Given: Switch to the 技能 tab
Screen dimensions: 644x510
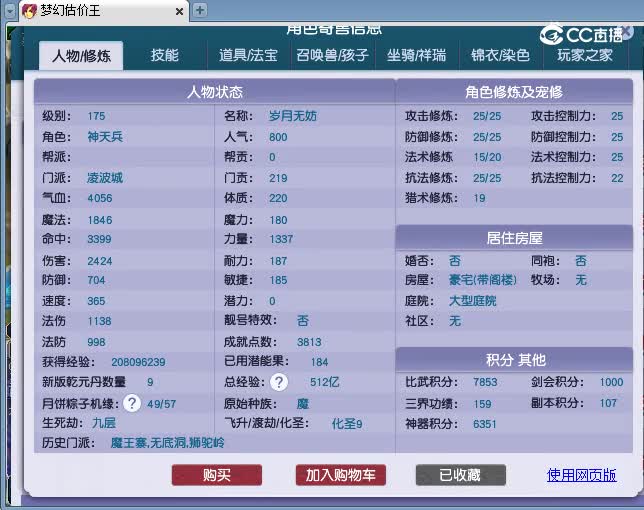Looking at the screenshot, I should click(164, 55).
